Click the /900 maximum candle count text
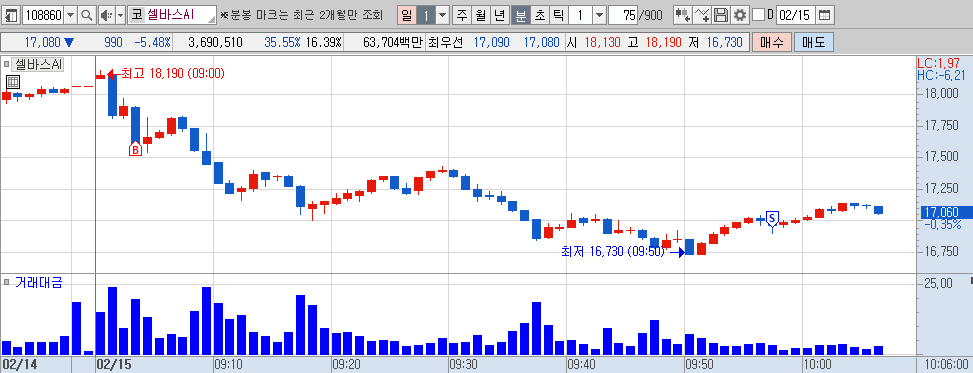 650,15
